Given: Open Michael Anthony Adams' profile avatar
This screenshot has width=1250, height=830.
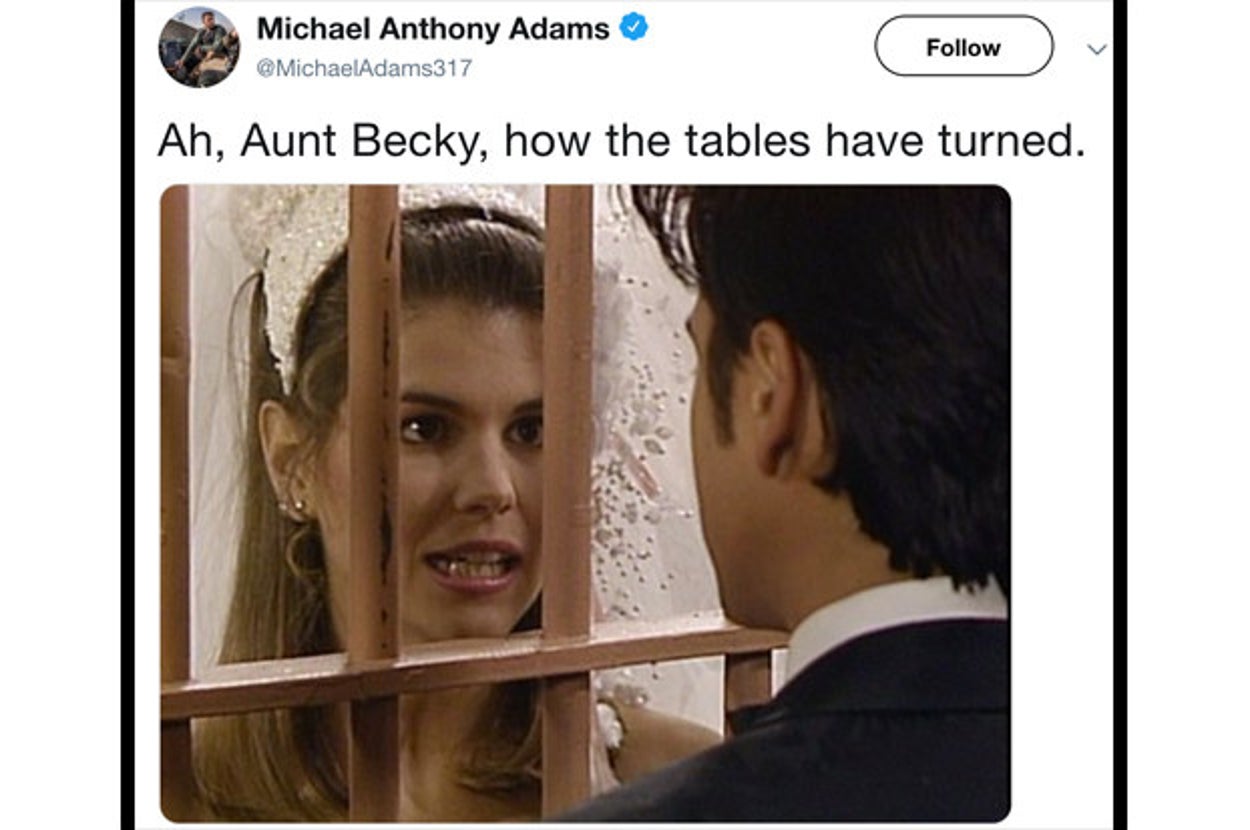Looking at the screenshot, I should 199,46.
